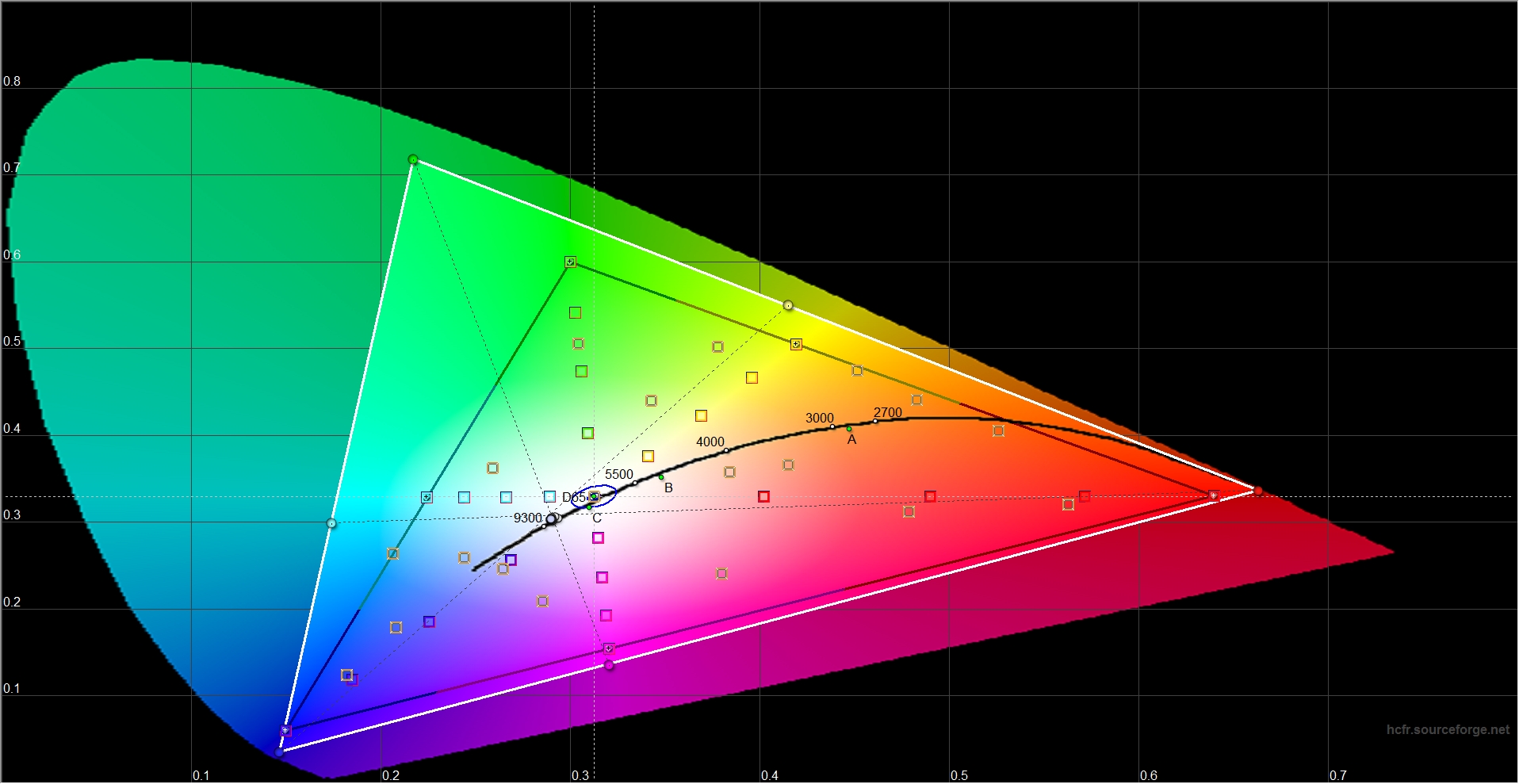Click the measured magenta secondary circle marker

609,665
